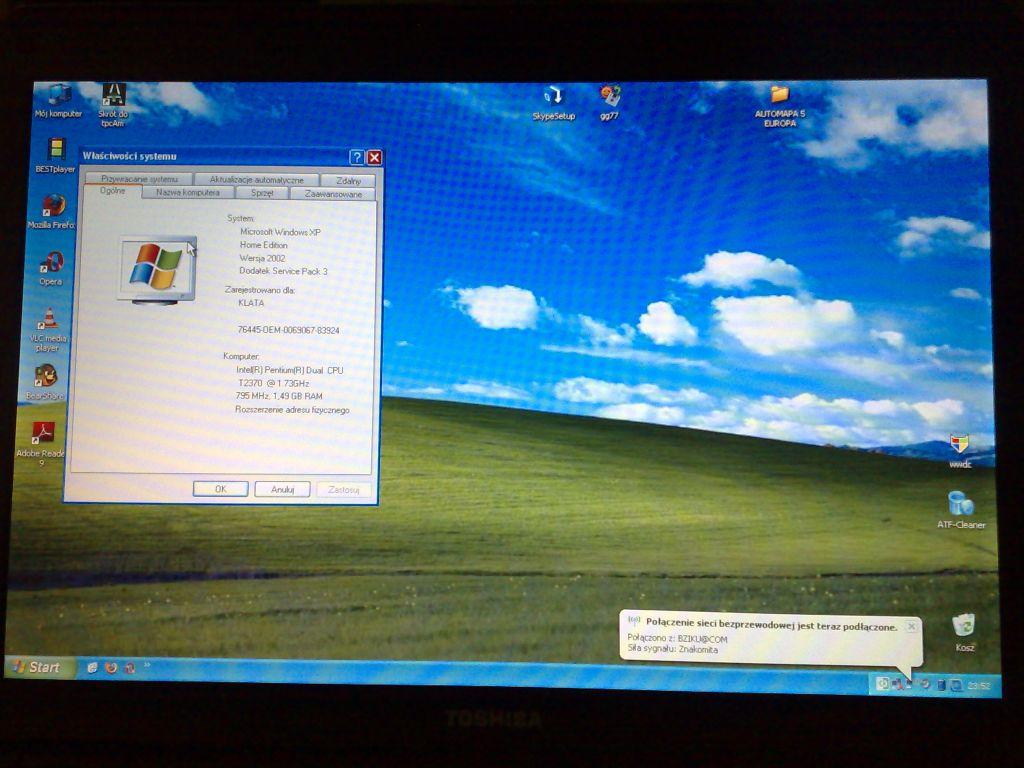
Task: Confirm the dialog with OK
Action: coord(221,488)
